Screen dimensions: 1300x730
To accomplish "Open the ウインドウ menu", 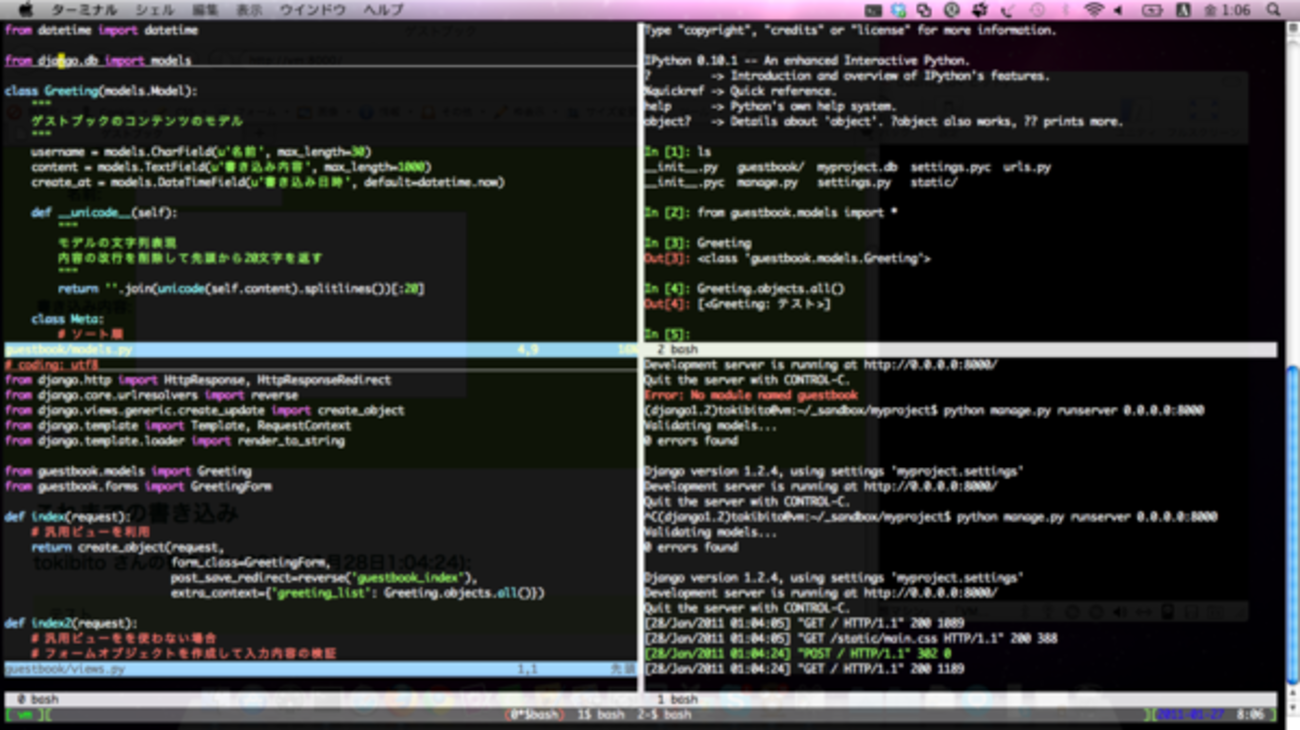I will click(x=312, y=10).
